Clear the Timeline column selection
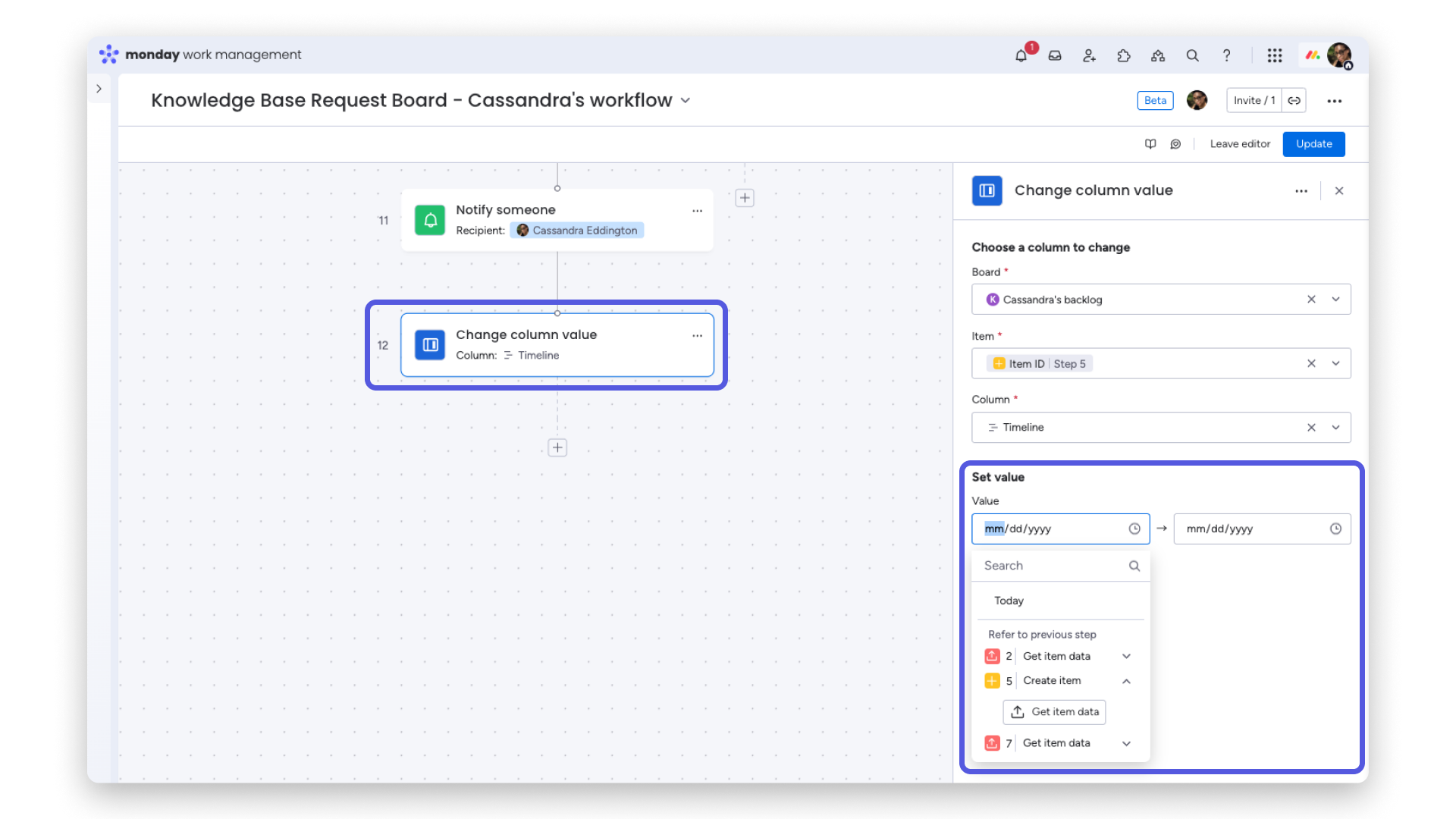 pos(1311,428)
